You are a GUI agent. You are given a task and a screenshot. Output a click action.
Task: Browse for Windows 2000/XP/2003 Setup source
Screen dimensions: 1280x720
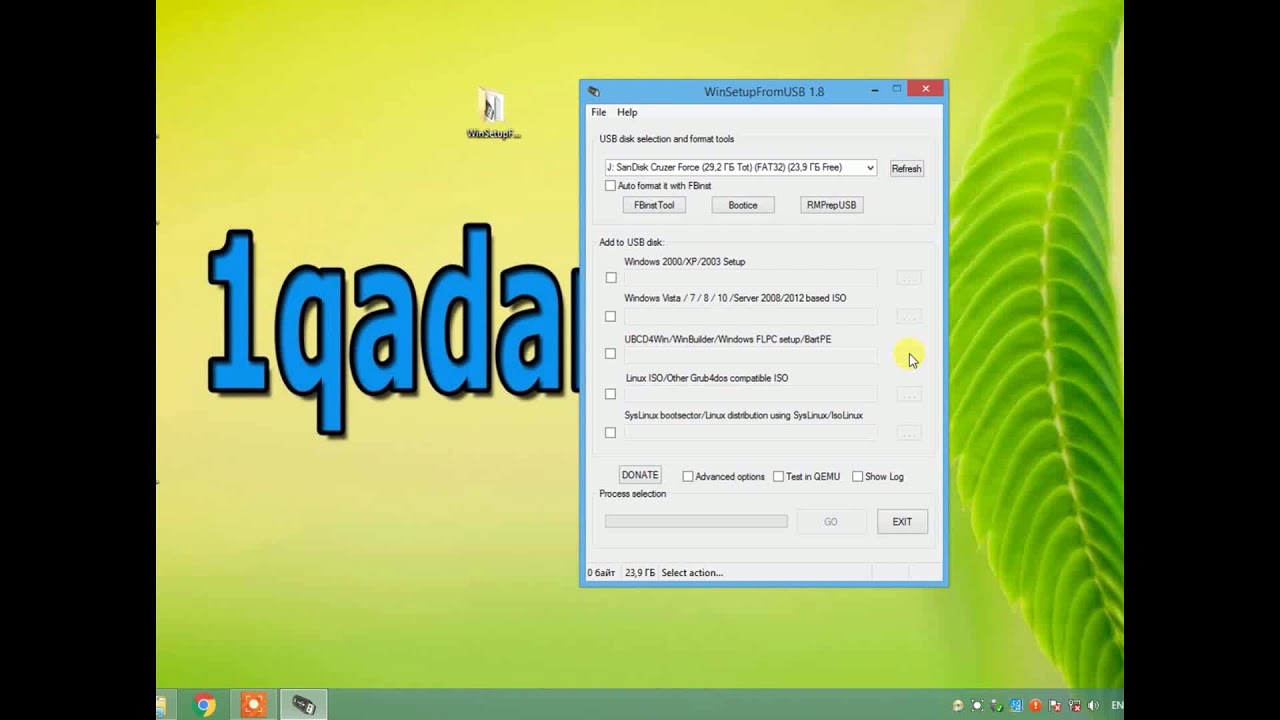point(908,278)
